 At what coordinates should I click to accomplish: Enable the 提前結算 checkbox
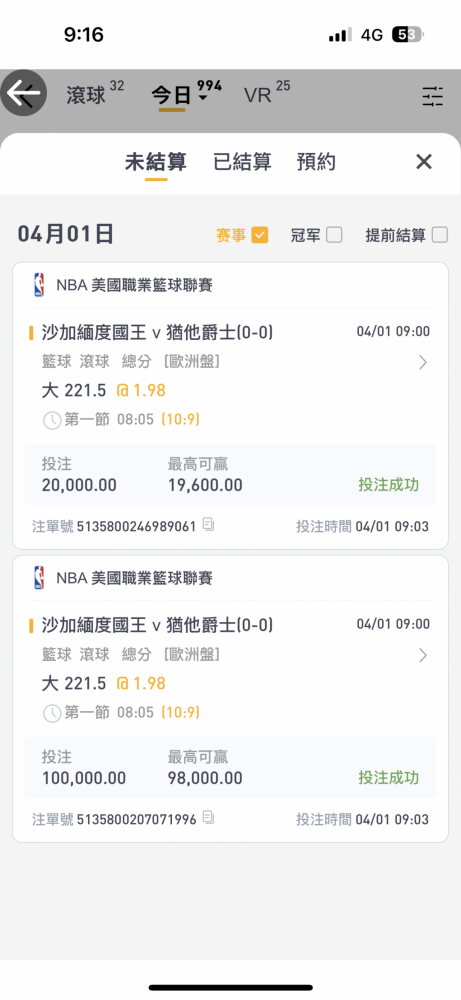click(x=440, y=235)
